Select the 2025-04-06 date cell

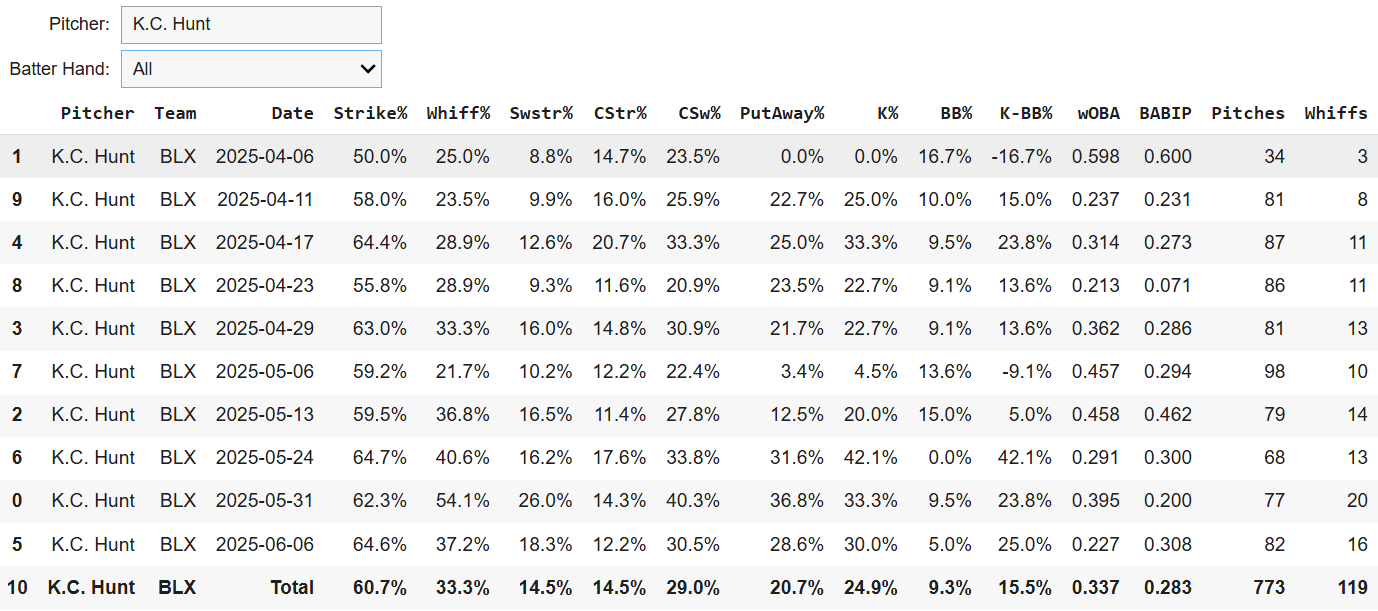pyautogui.click(x=265, y=156)
